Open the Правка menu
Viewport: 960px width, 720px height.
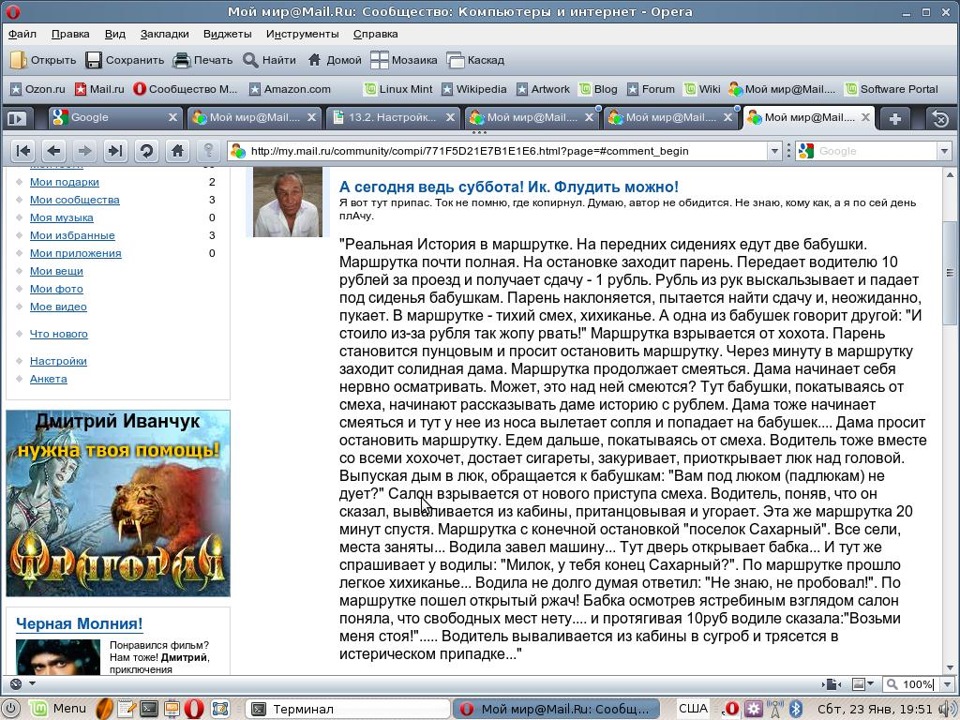pos(70,34)
